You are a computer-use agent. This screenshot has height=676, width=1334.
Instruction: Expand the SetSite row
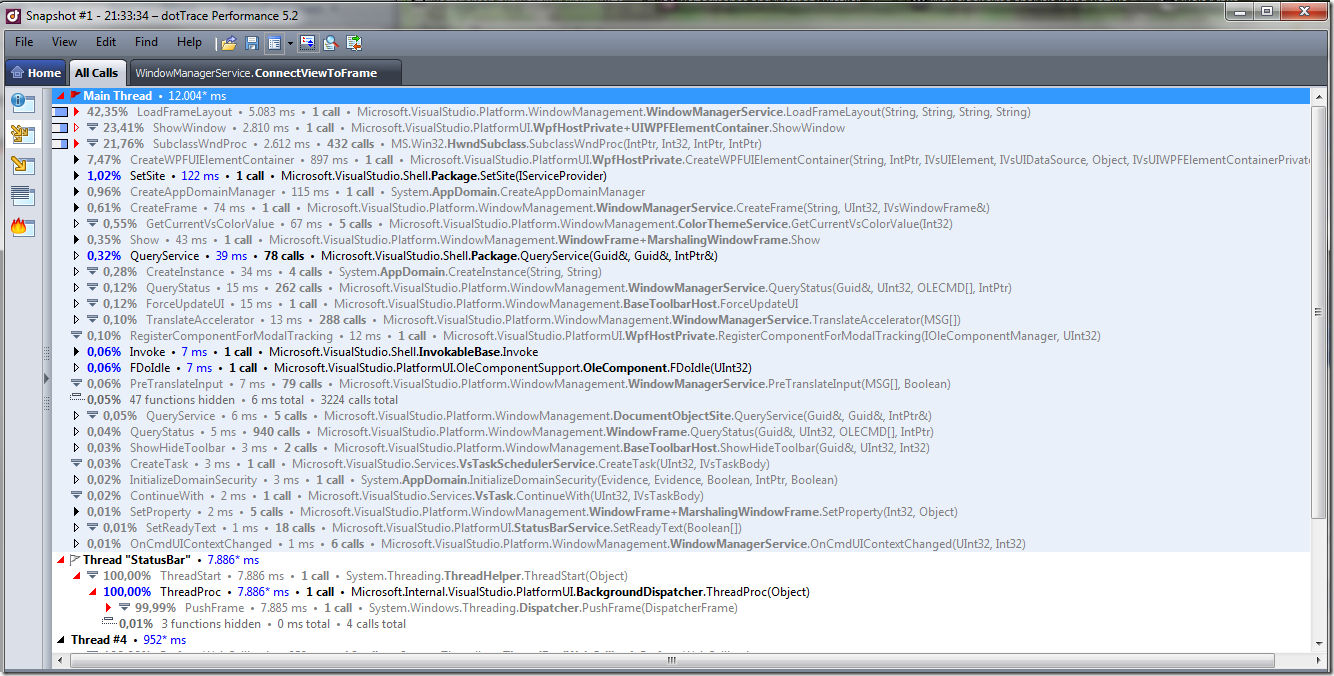pos(76,176)
